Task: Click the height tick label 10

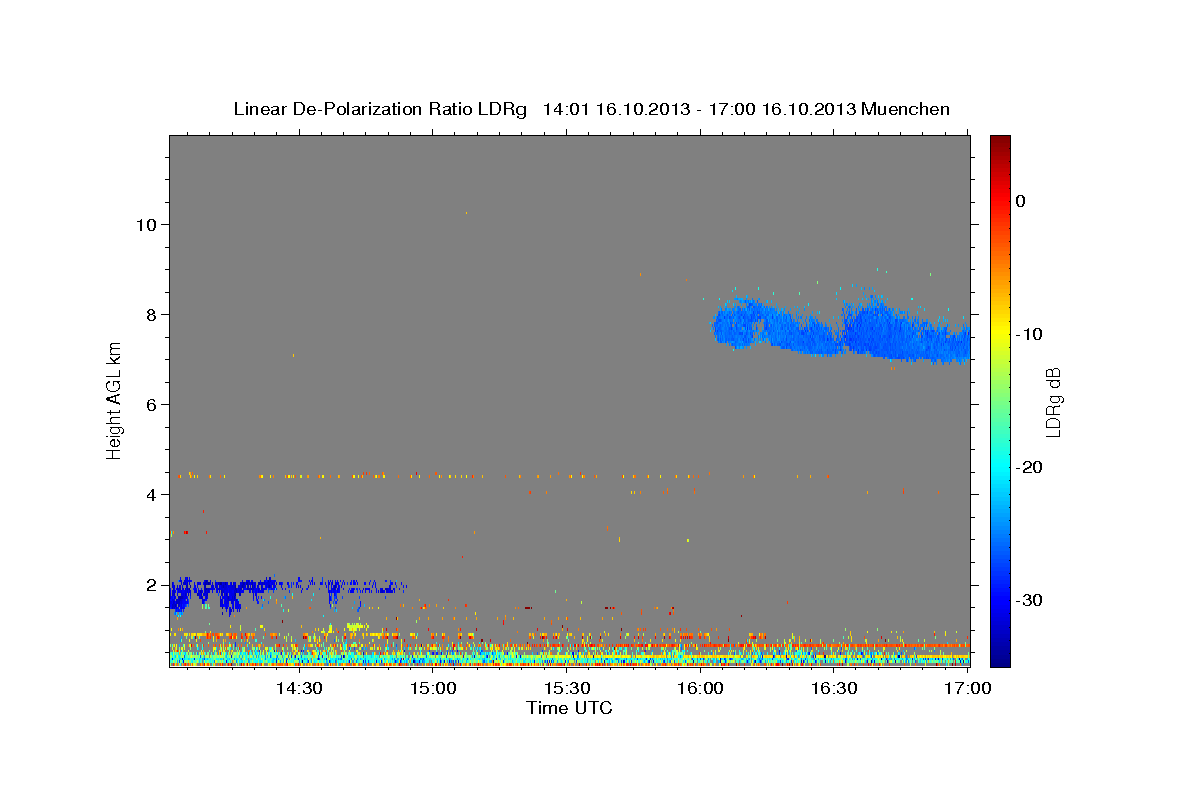Action: (146, 225)
